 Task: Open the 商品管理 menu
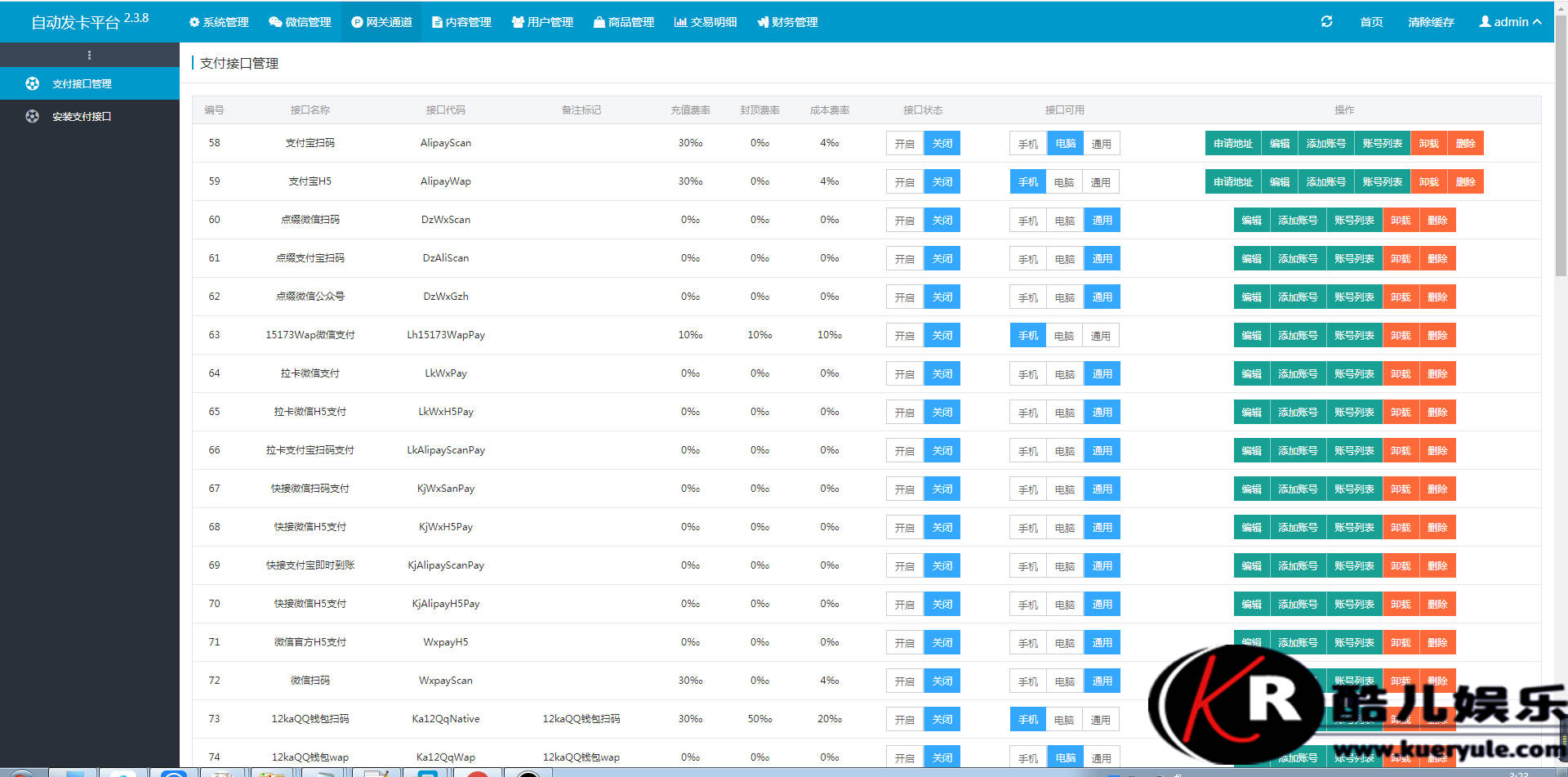(624, 22)
